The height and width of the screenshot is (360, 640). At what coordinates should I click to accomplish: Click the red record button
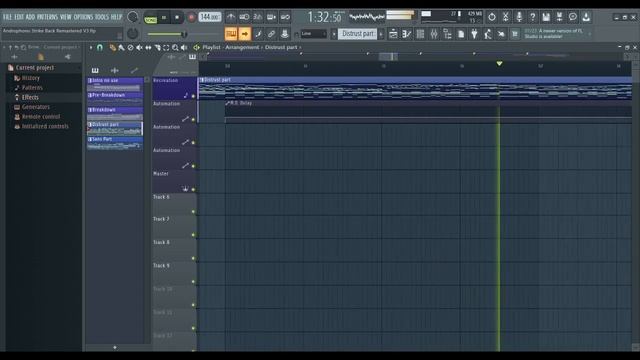(191, 18)
